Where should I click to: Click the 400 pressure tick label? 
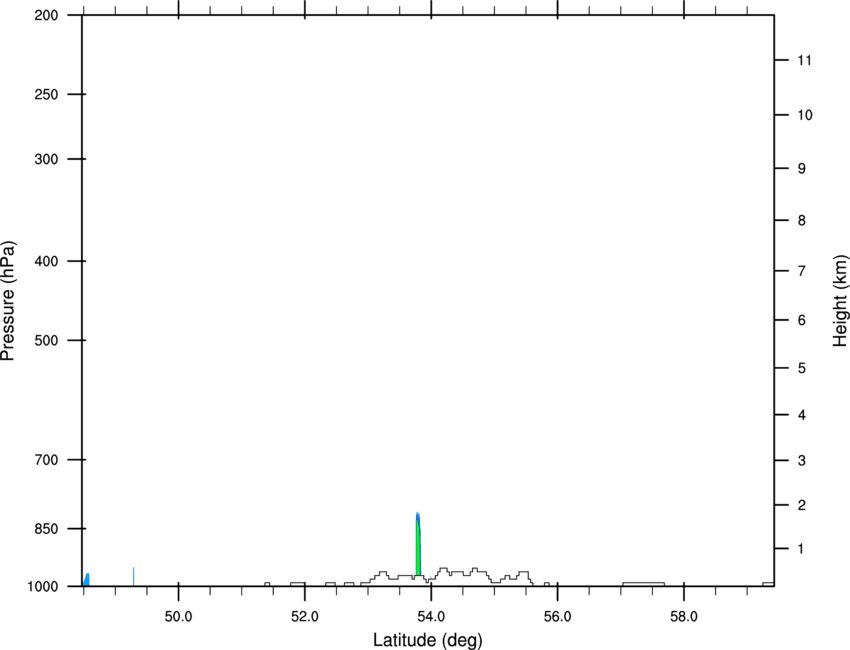[x=46, y=261]
